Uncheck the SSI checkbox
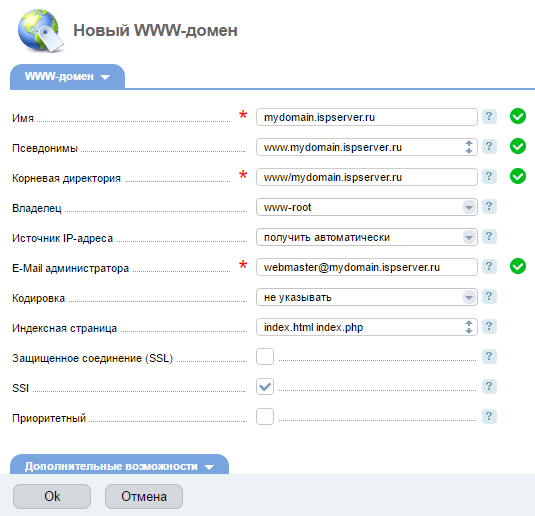The width and height of the screenshot is (535, 516). (265, 387)
